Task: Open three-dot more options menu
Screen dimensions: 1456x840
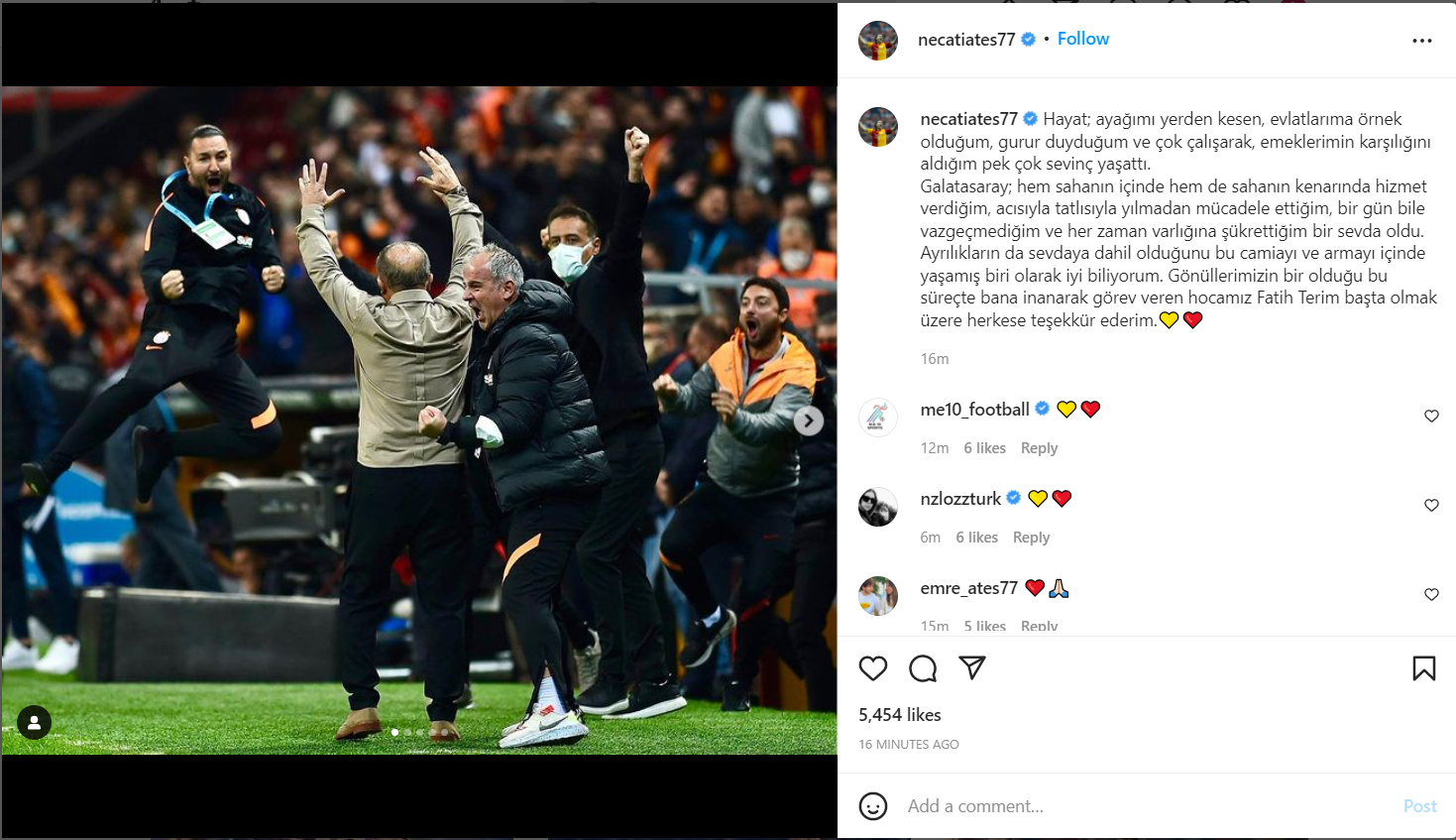Action: click(1422, 41)
